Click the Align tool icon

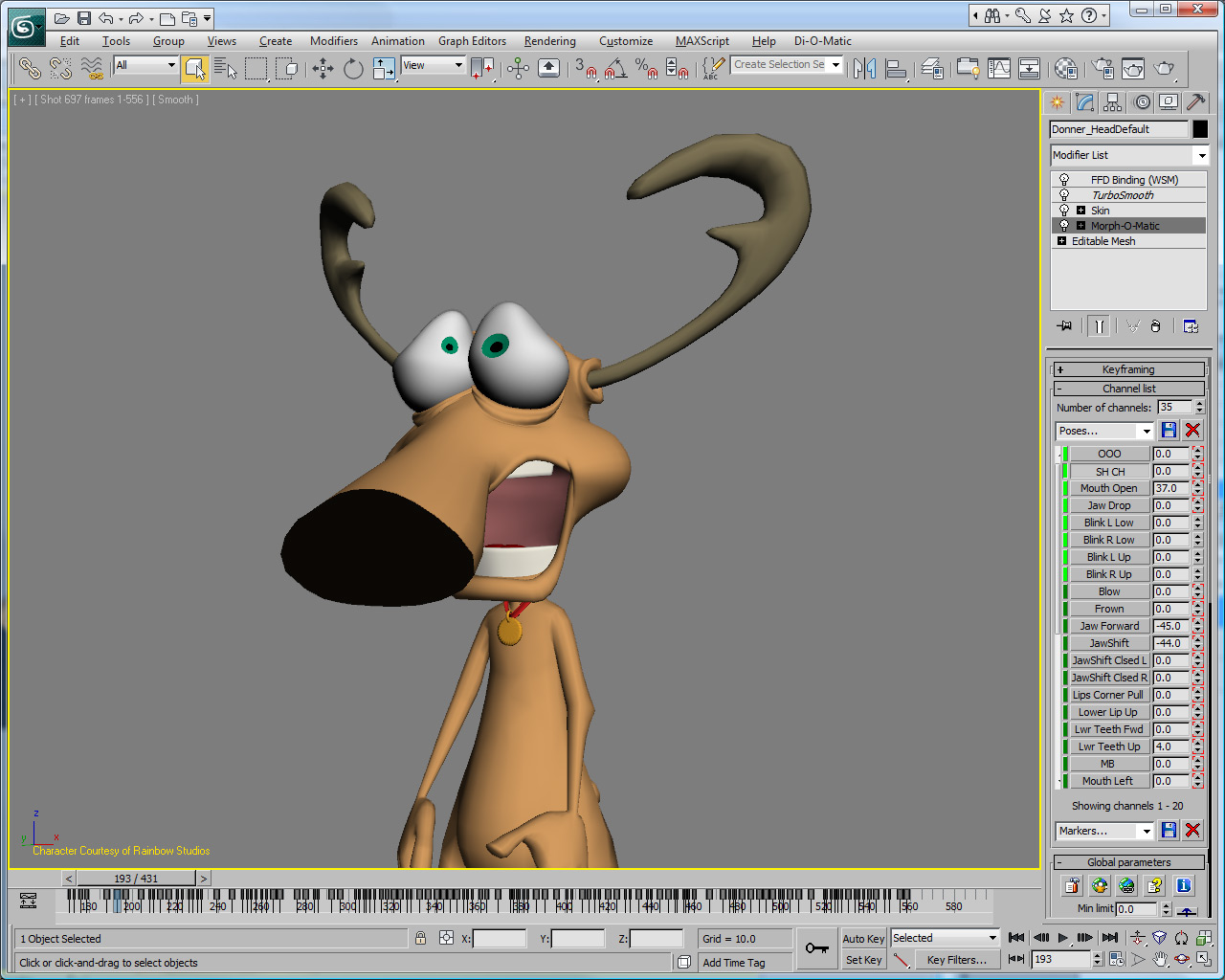point(897,68)
